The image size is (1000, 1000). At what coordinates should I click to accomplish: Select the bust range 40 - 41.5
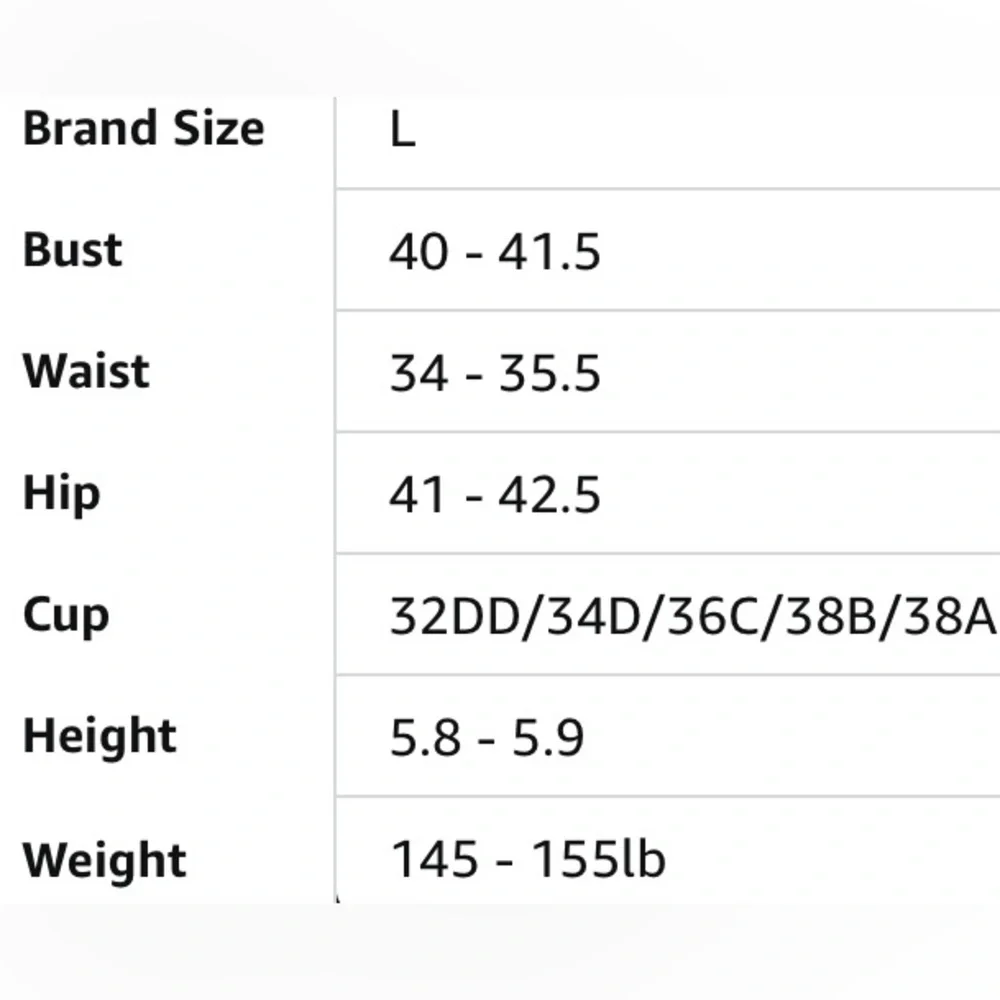tap(495, 251)
